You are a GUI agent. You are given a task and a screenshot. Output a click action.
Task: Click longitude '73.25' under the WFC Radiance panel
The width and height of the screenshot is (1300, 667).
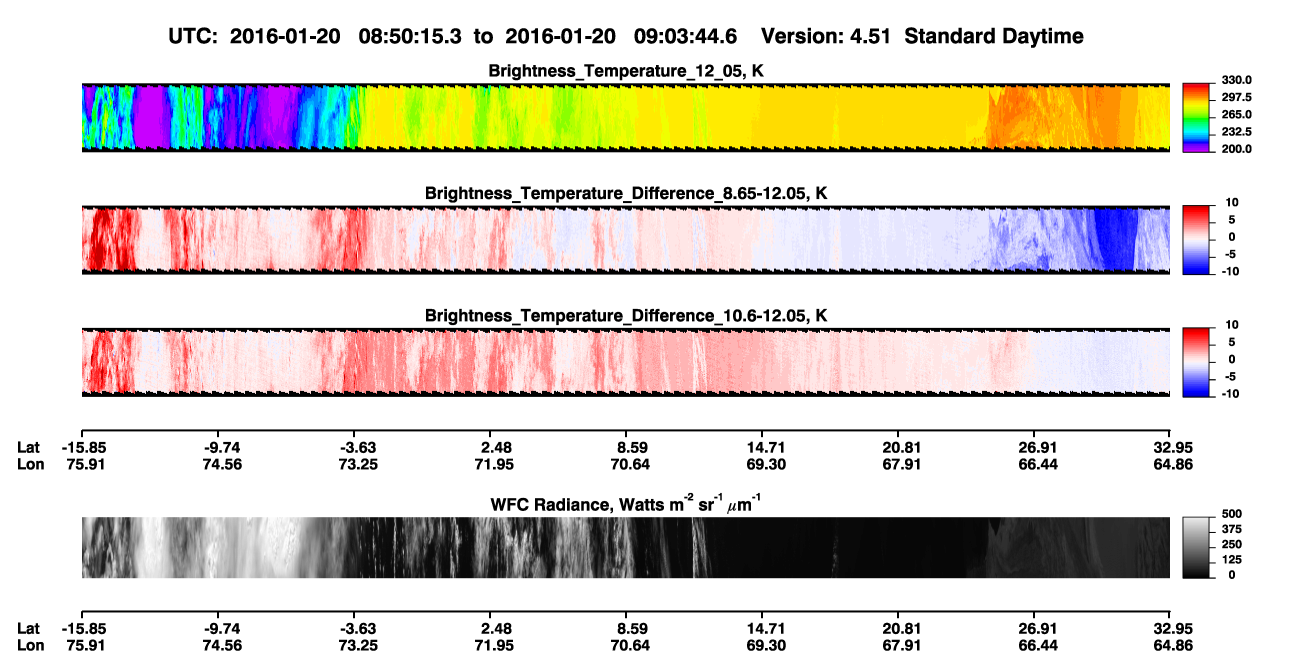point(360,644)
